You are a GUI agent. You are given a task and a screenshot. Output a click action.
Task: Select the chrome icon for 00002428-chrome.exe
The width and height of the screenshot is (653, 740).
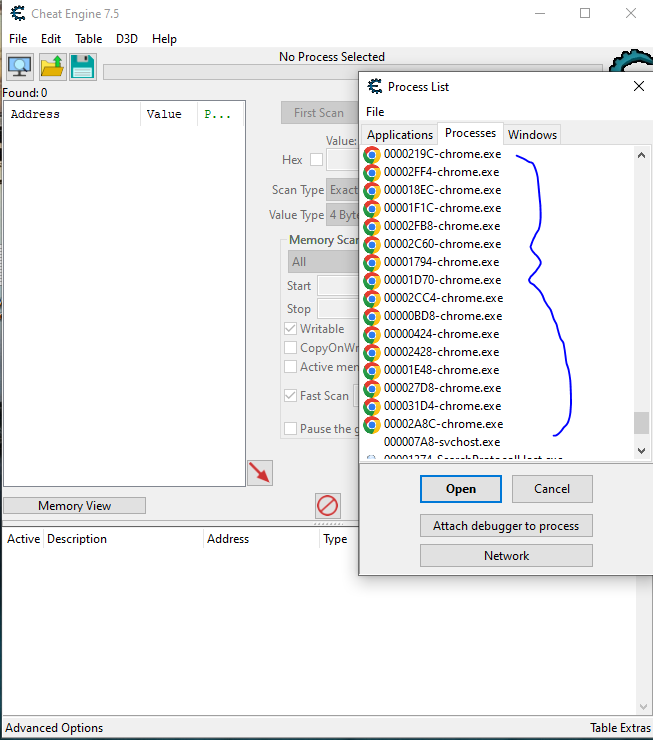[372, 352]
